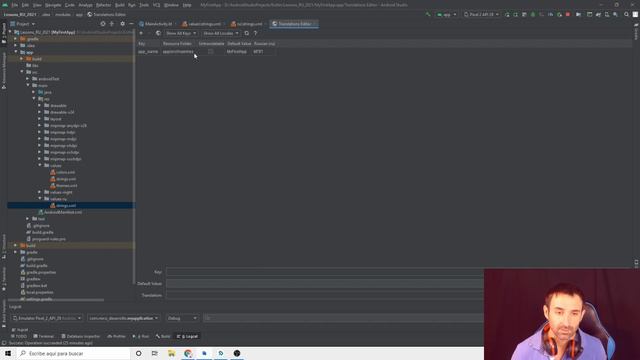Viewport: 640px width, 360px height.
Task: Switch to the Translations Editor tab
Action: tap(294, 24)
